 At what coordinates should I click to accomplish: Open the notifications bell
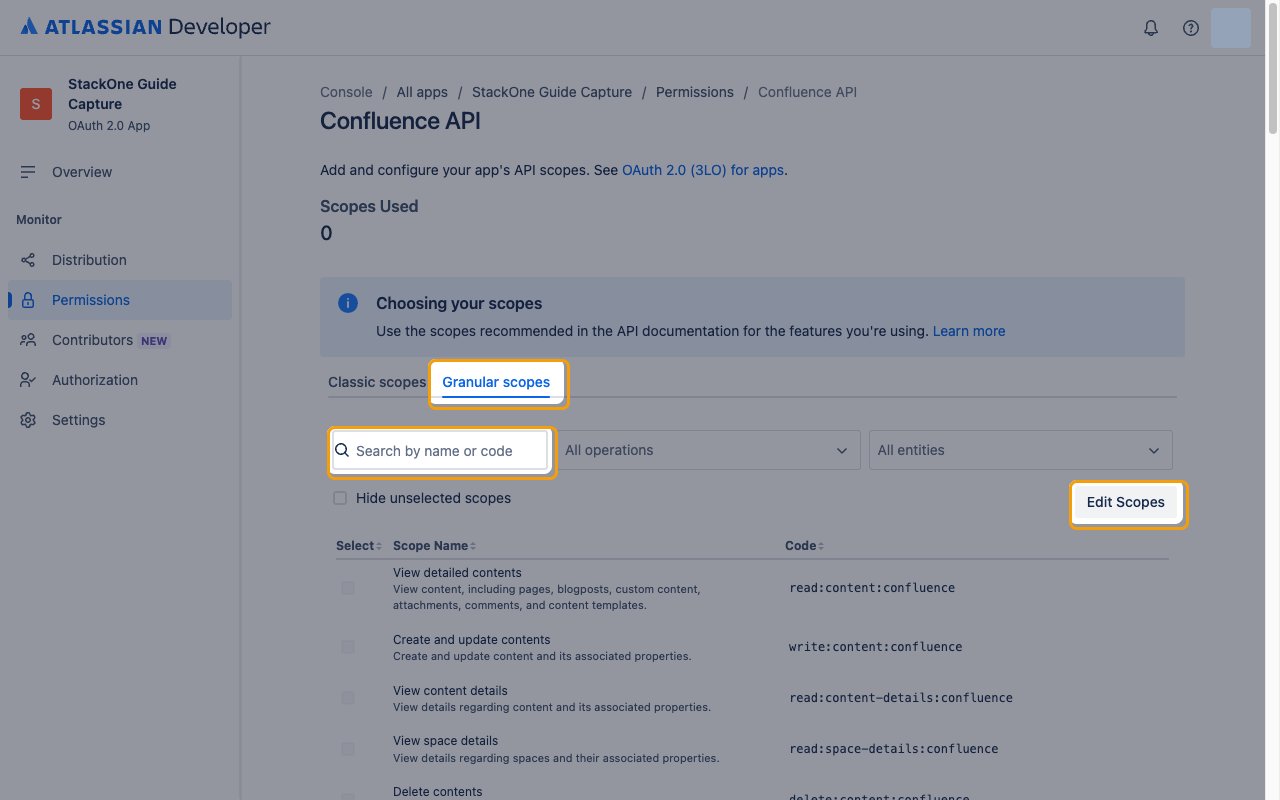click(1151, 28)
